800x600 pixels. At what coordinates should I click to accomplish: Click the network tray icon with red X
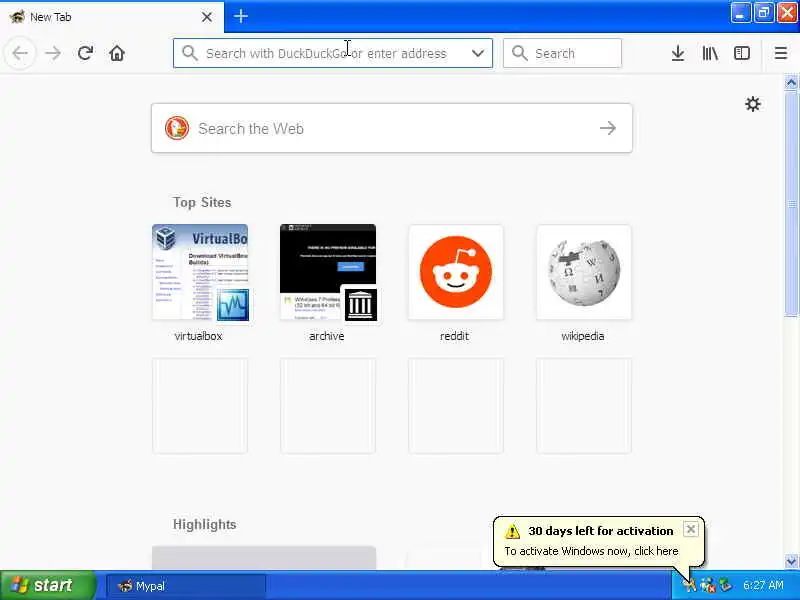click(x=708, y=585)
